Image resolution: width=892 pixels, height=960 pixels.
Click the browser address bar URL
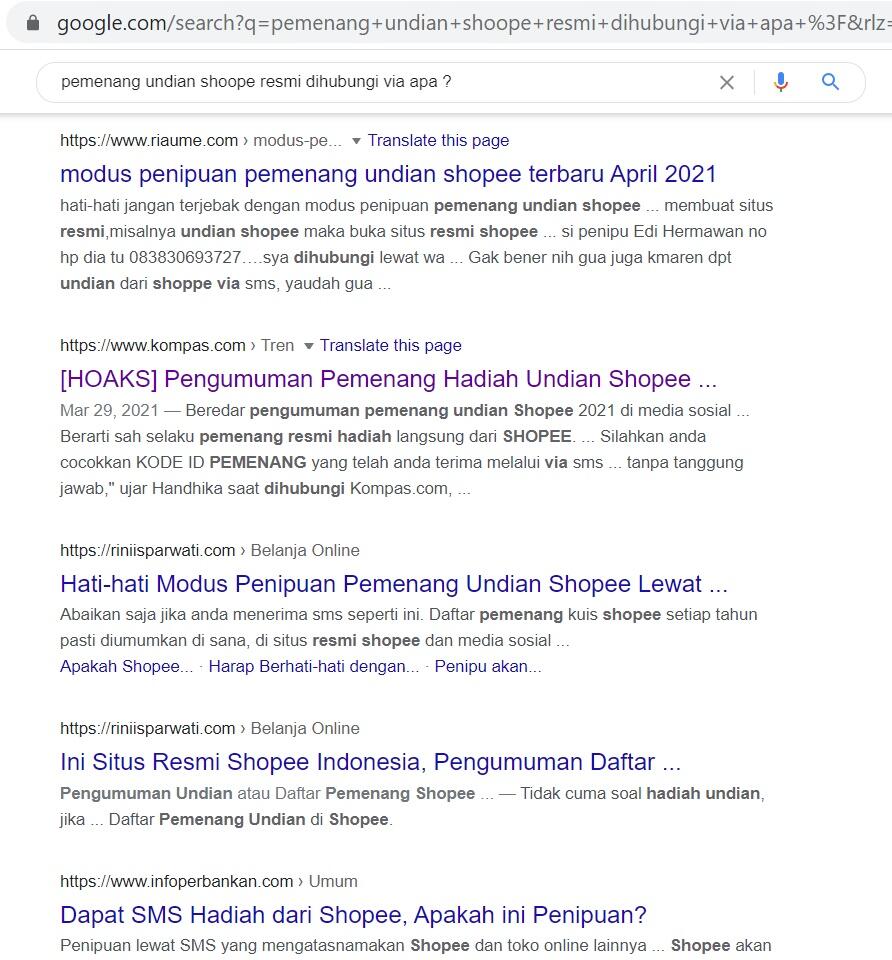(473, 23)
